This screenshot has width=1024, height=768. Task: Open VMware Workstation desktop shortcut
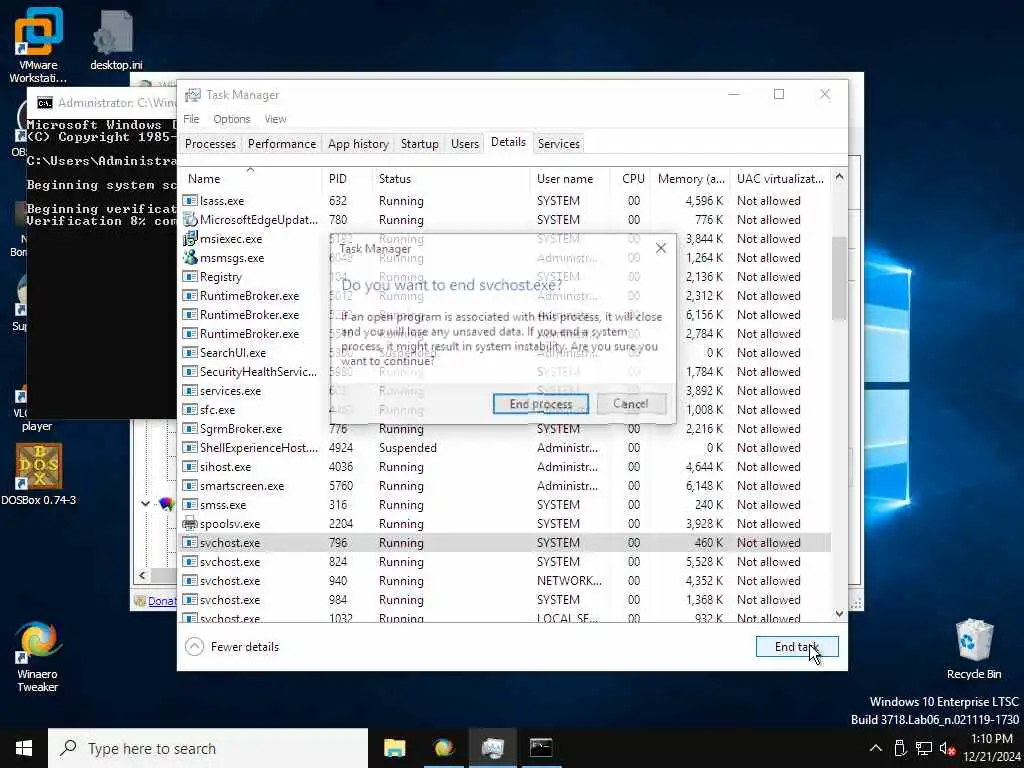click(x=38, y=44)
